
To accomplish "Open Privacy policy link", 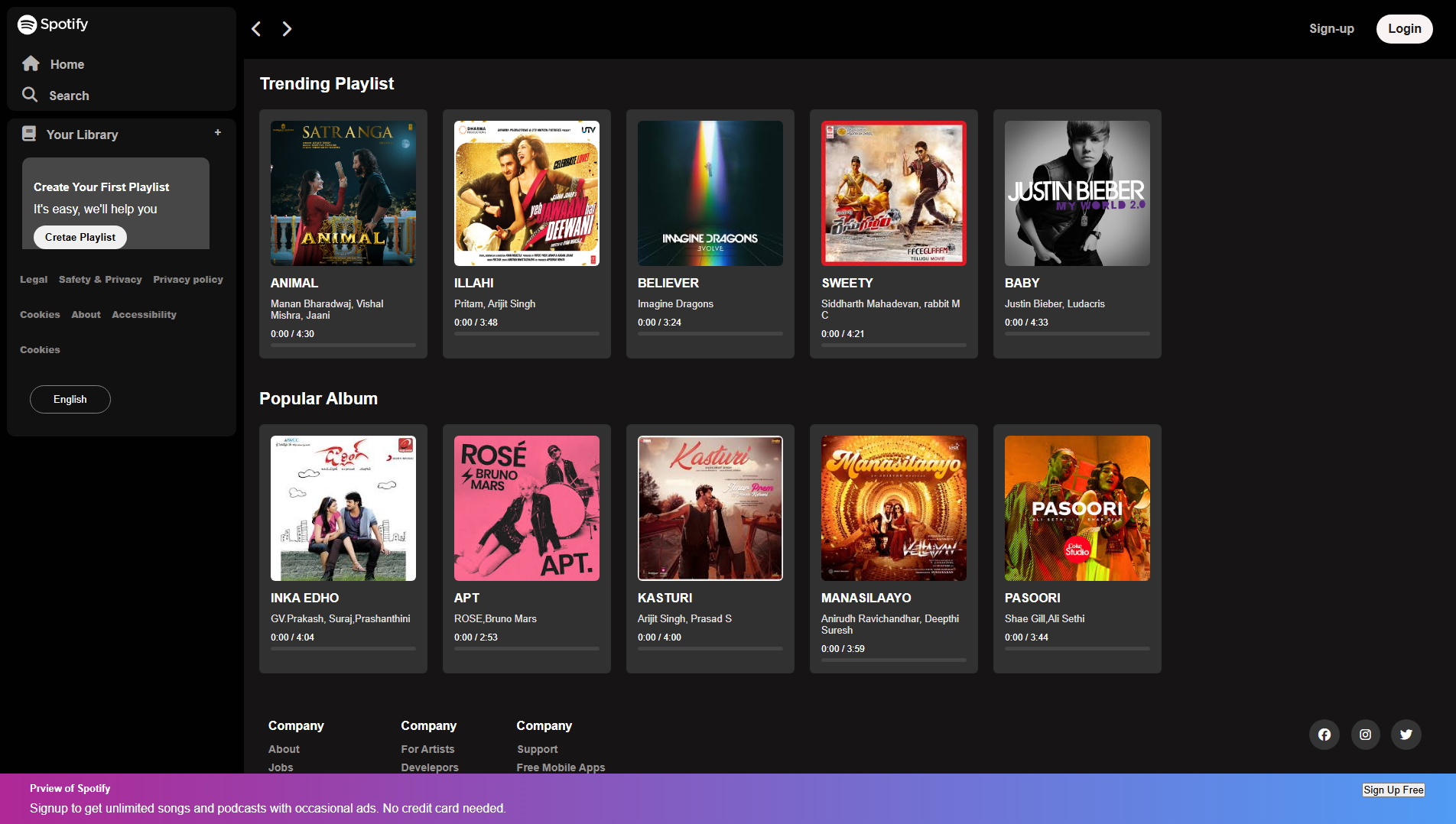I will click(x=188, y=280).
